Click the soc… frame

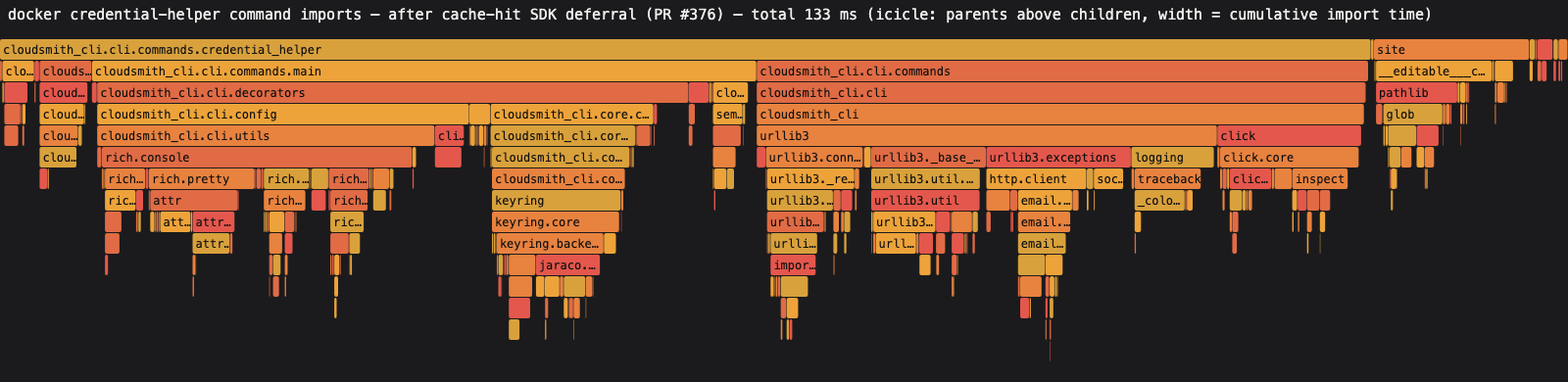1108,179
